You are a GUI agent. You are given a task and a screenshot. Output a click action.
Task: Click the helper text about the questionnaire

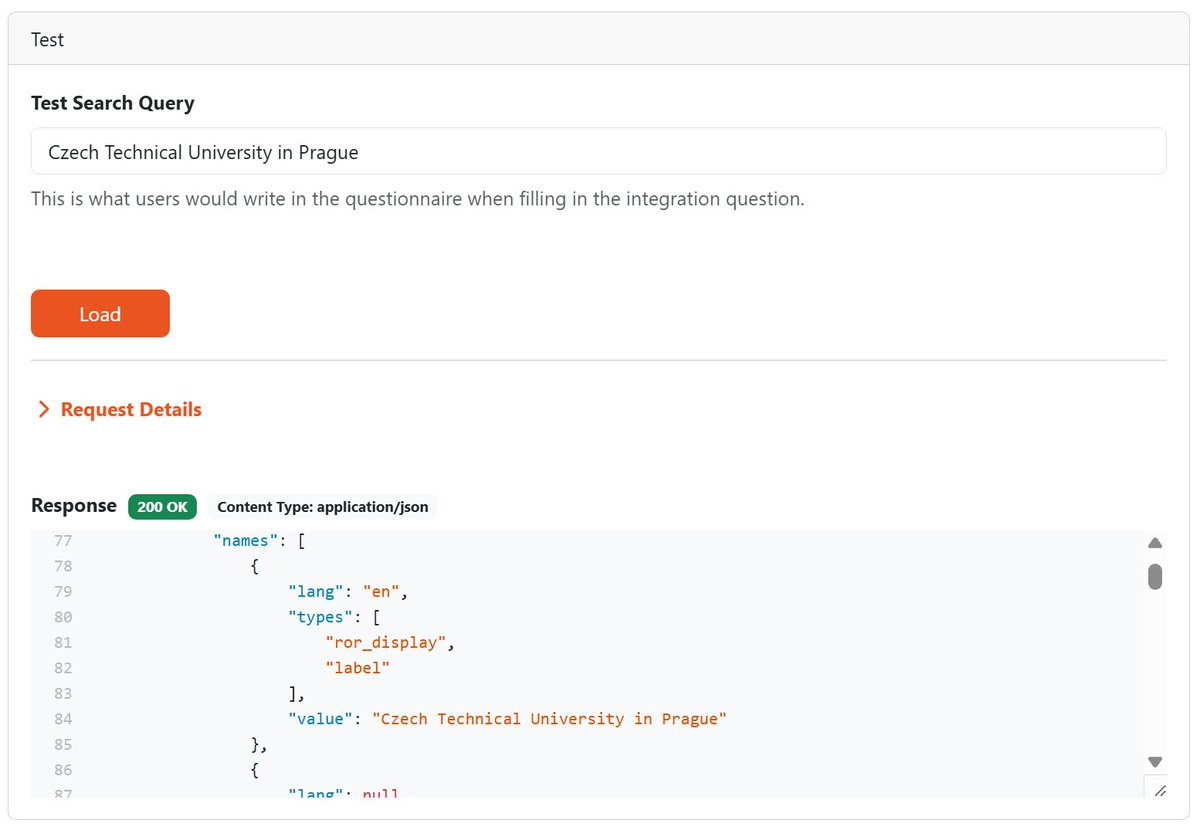tap(418, 199)
